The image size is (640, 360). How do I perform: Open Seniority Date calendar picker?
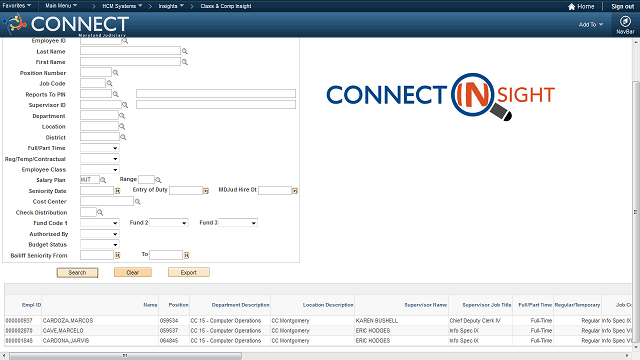(x=118, y=191)
